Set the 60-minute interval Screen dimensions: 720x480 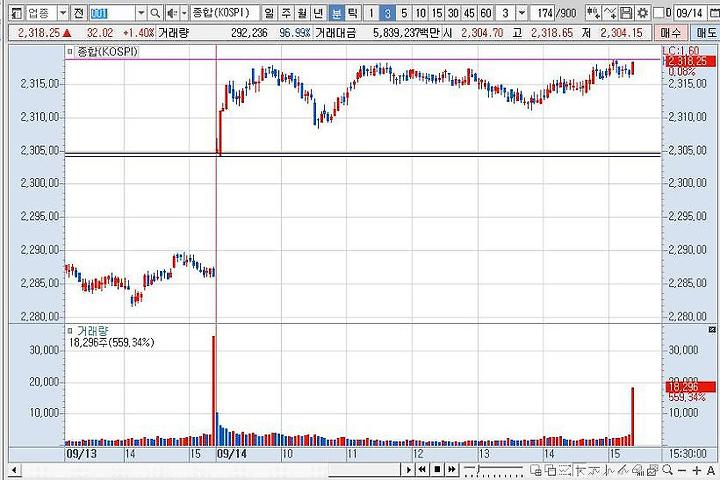486,13
